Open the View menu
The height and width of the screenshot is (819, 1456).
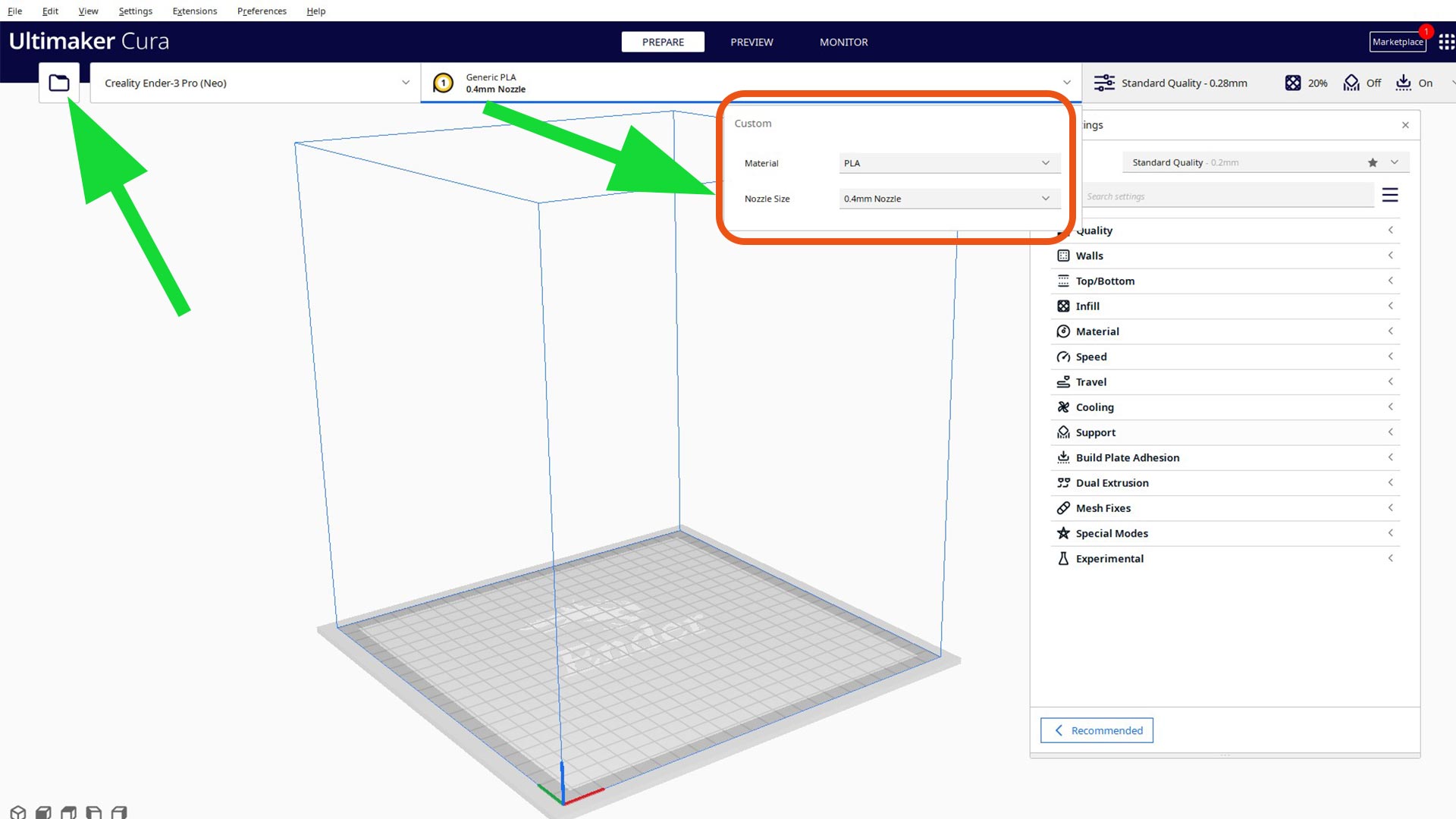point(88,11)
